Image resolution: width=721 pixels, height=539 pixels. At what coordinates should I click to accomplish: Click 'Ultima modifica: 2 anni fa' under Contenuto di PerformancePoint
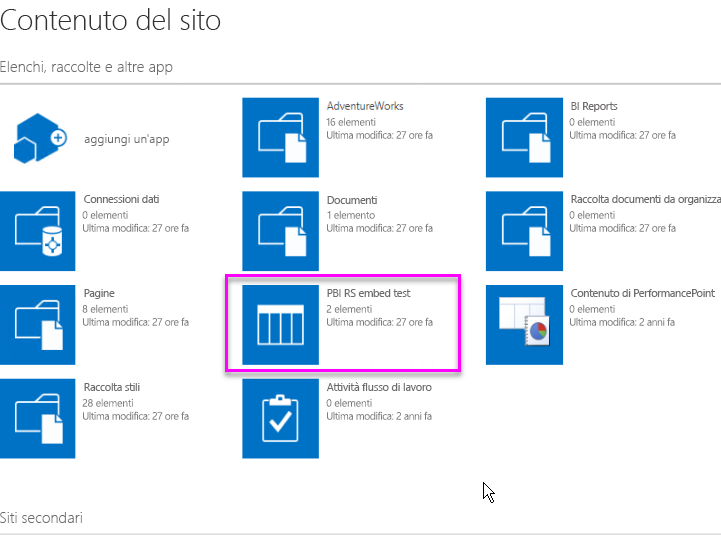pyautogui.click(x=622, y=322)
